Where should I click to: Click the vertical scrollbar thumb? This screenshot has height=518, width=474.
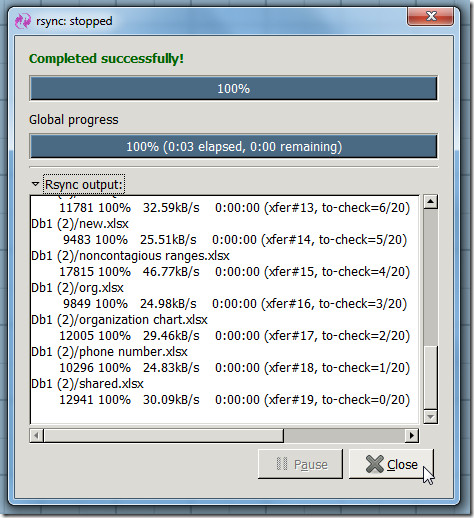431,377
